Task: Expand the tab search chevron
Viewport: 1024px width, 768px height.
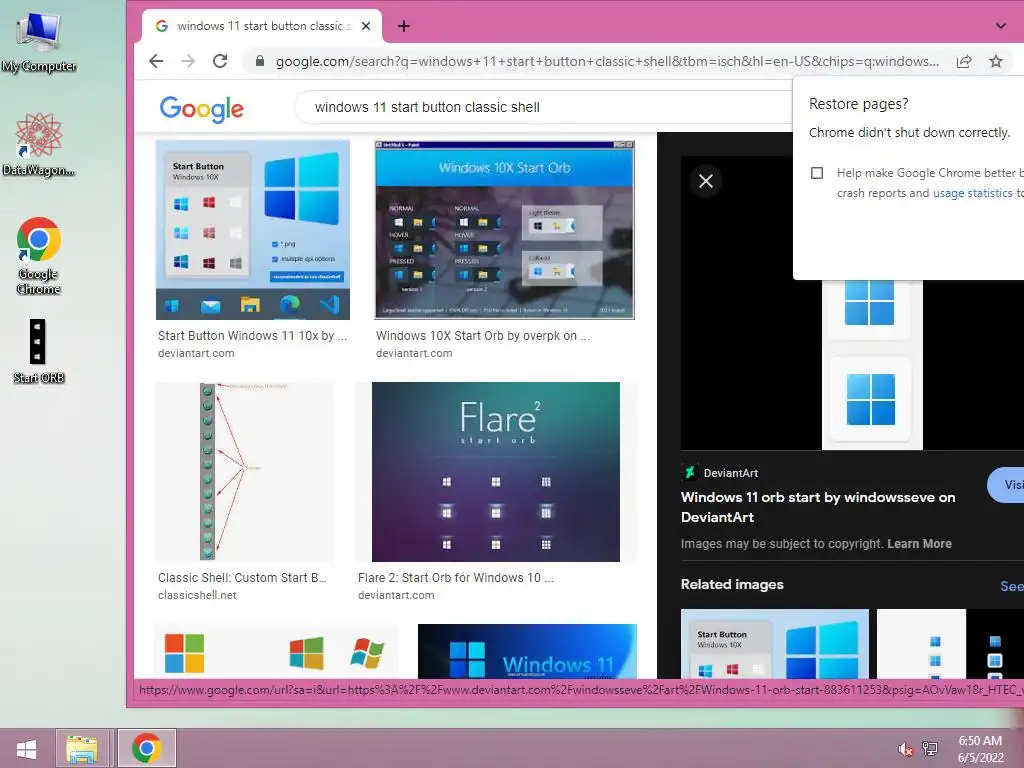Action: [1000, 26]
